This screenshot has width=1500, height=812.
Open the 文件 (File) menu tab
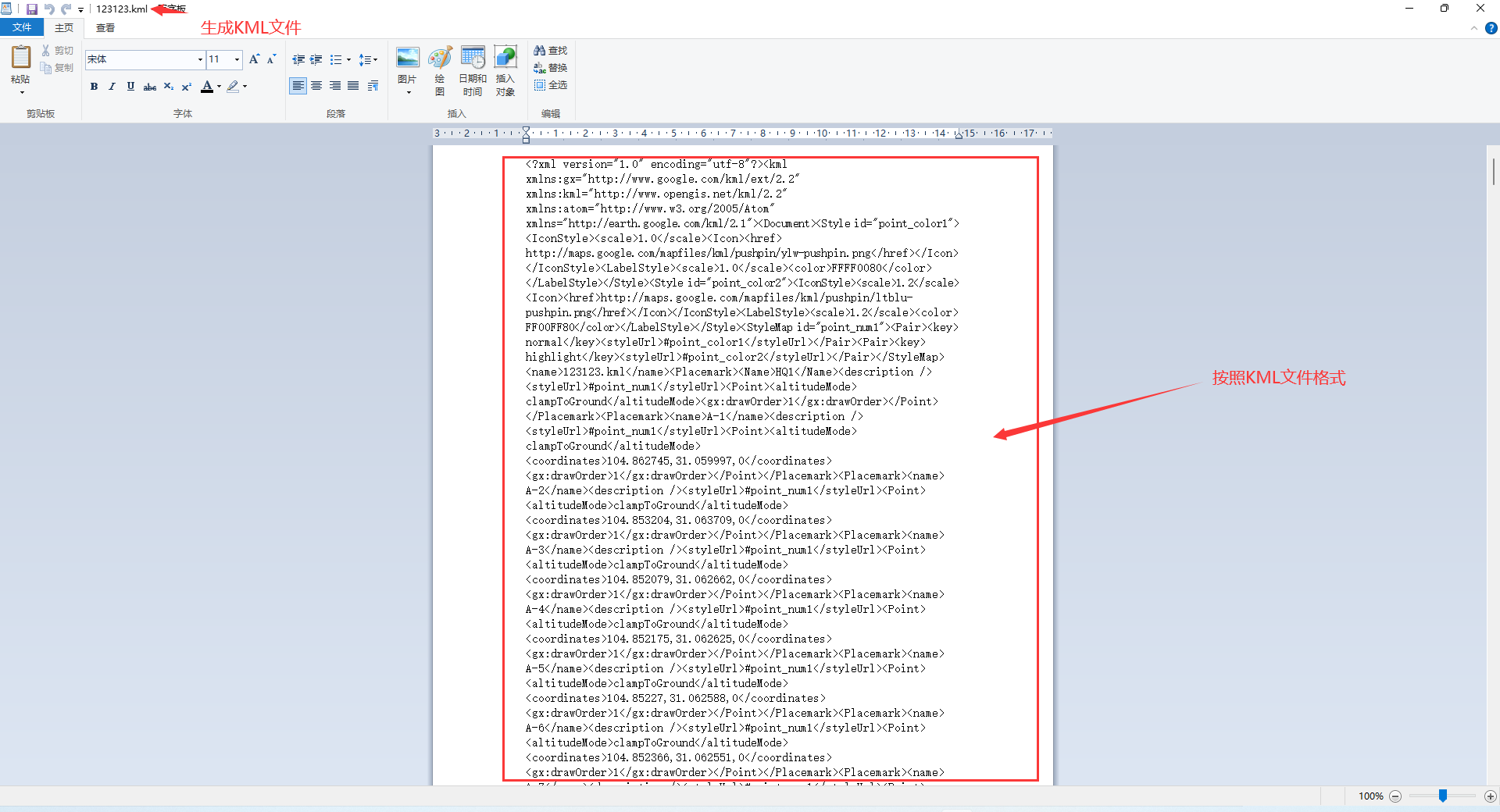(22, 27)
